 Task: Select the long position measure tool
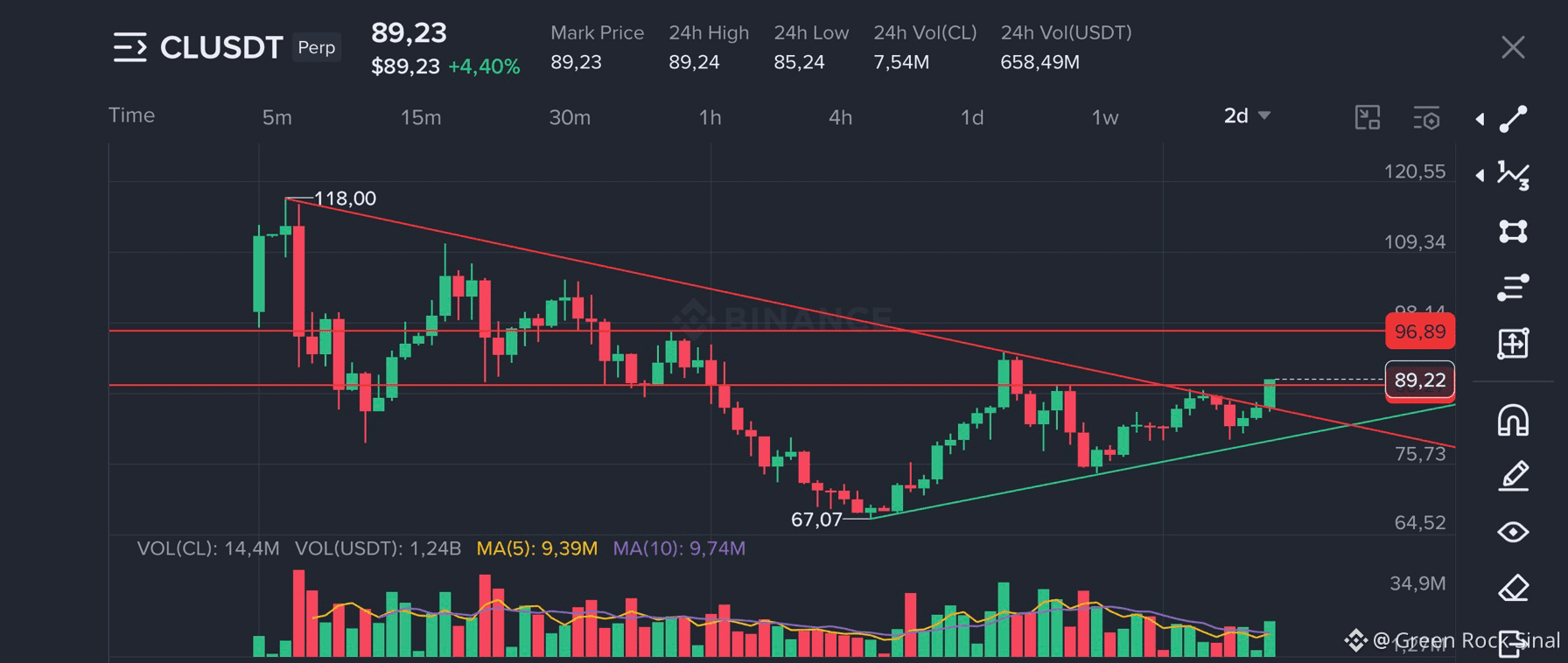[x=1513, y=344]
